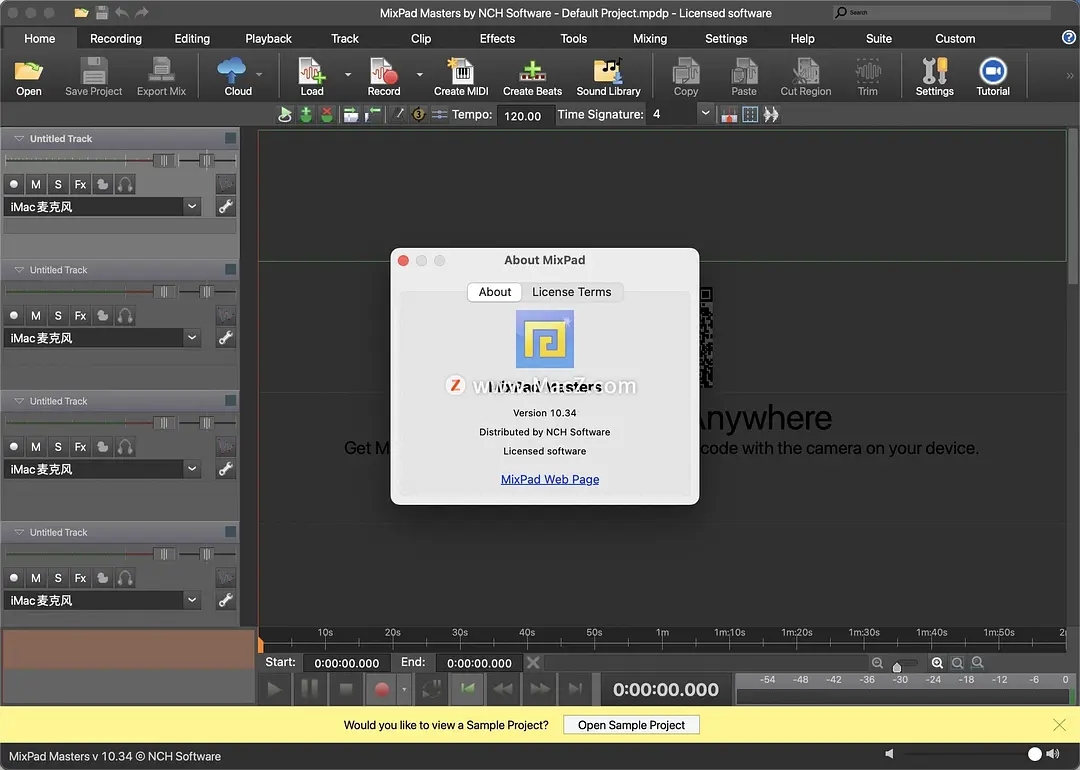
Task: Click the Load audio file icon
Action: point(311,76)
